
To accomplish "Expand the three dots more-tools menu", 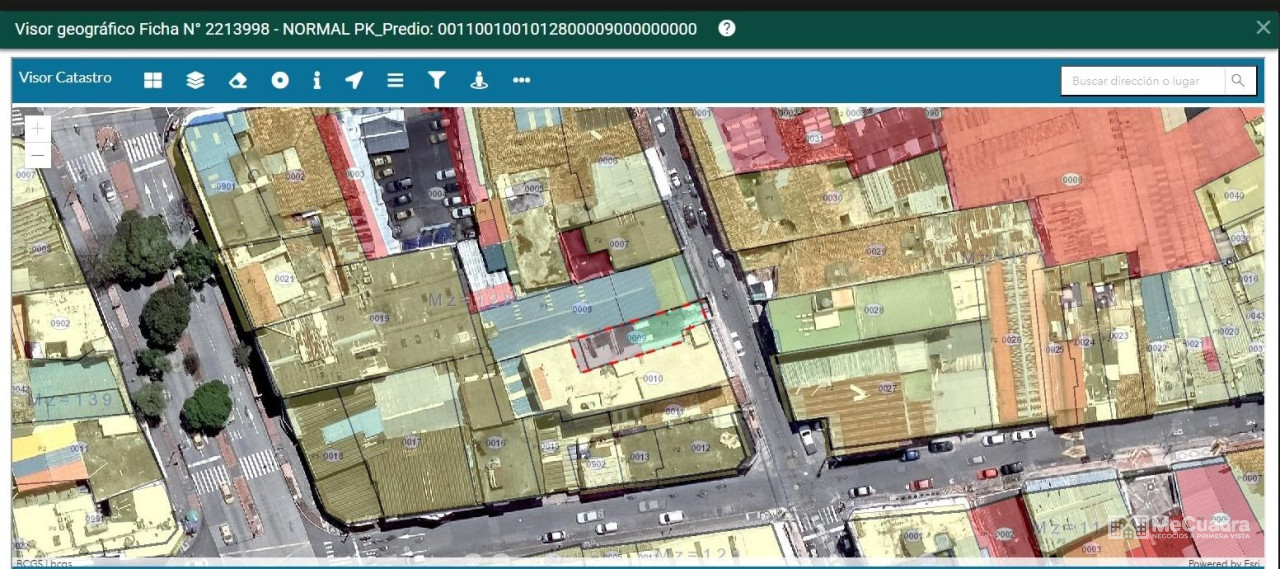I will pos(521,80).
